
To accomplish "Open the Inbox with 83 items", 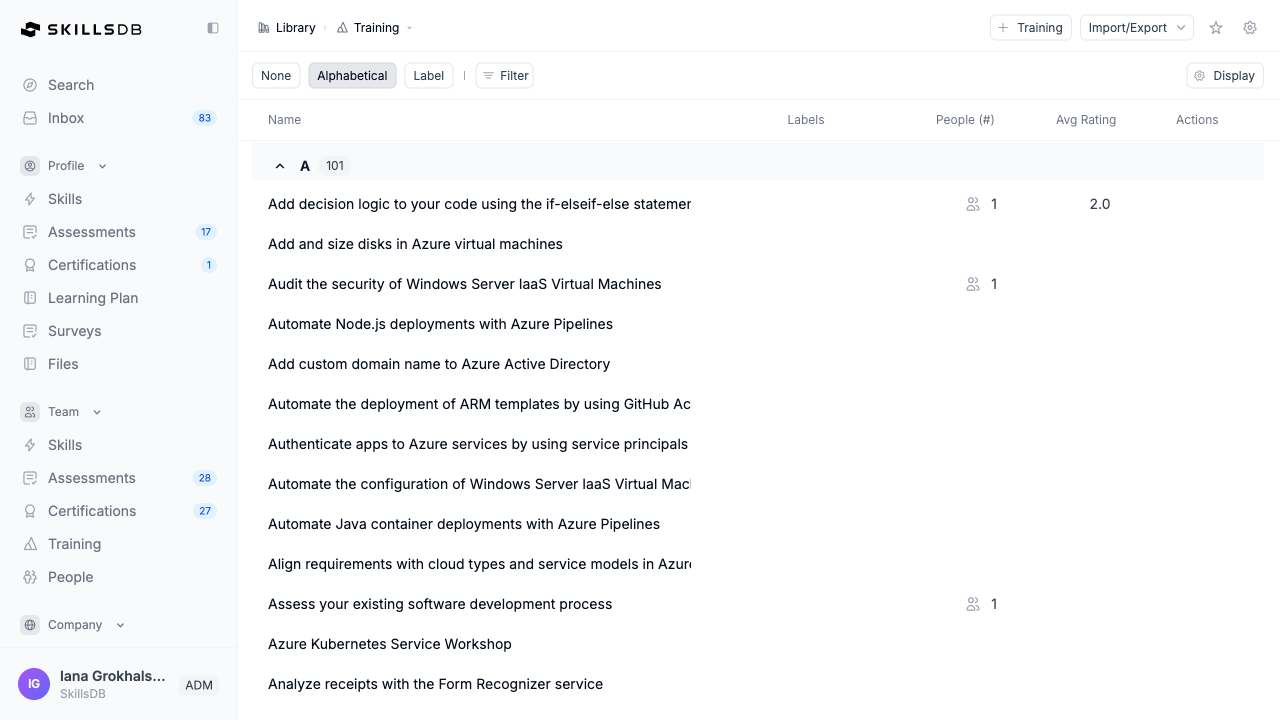I will (x=66, y=118).
